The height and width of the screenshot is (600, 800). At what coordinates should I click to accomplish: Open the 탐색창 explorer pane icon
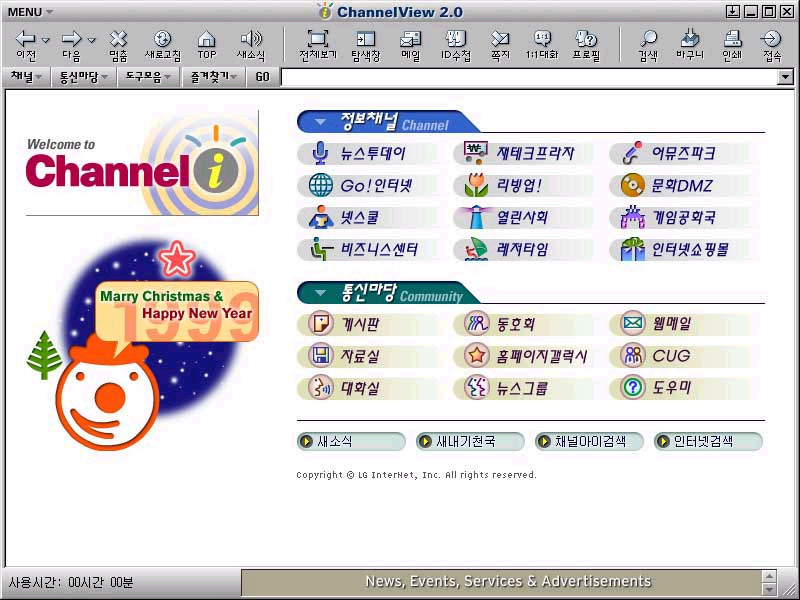tap(366, 38)
